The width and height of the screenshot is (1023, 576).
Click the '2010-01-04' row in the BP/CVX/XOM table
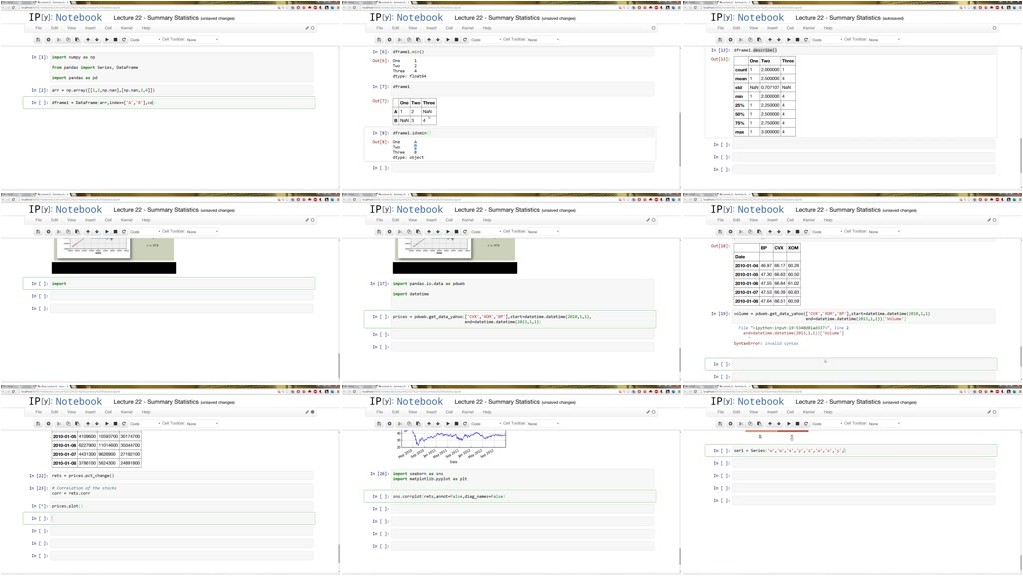[x=767, y=265]
